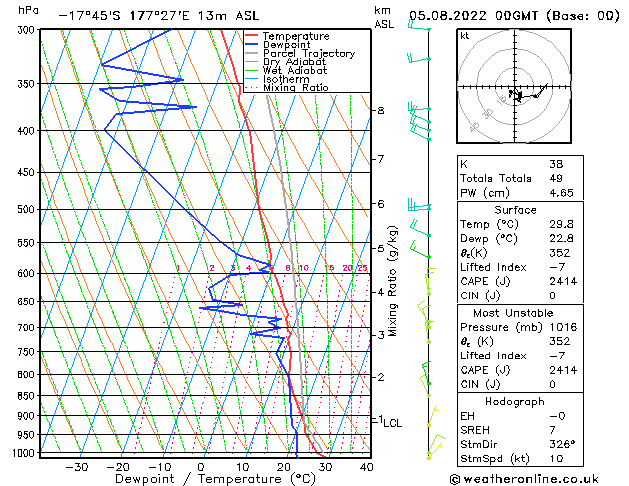Click the Dewpoint legend entry
The image size is (629, 486).
click(x=286, y=45)
